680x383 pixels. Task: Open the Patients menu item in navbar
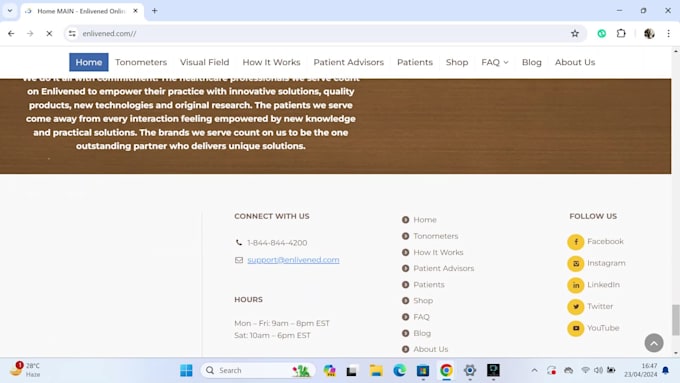coord(415,62)
